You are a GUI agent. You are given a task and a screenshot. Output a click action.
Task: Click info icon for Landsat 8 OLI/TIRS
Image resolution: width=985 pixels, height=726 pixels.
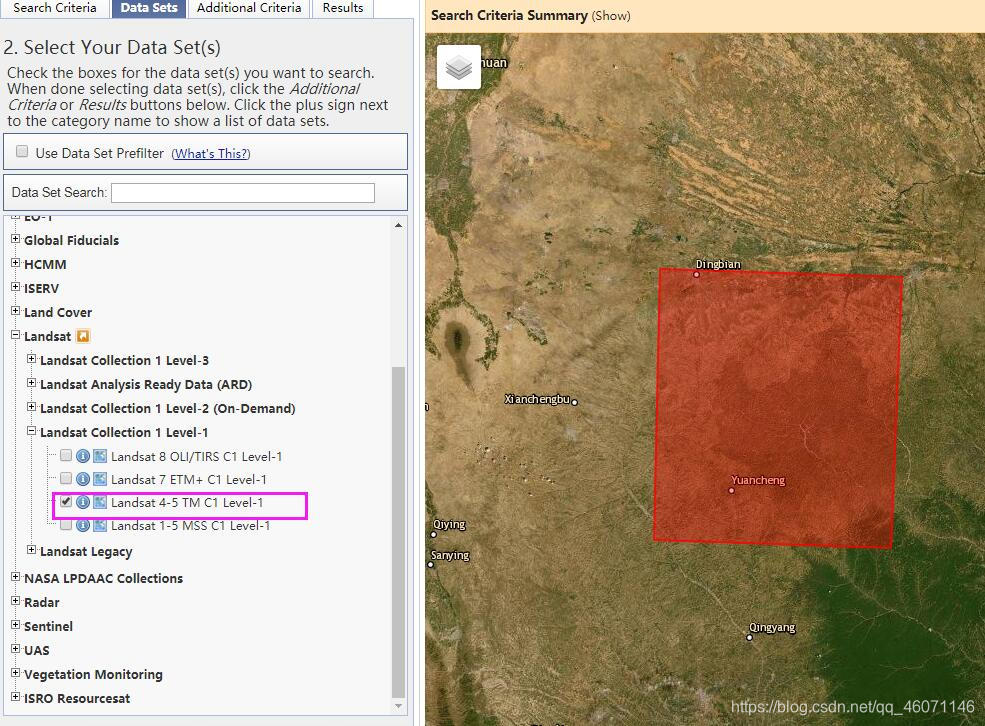(83, 457)
